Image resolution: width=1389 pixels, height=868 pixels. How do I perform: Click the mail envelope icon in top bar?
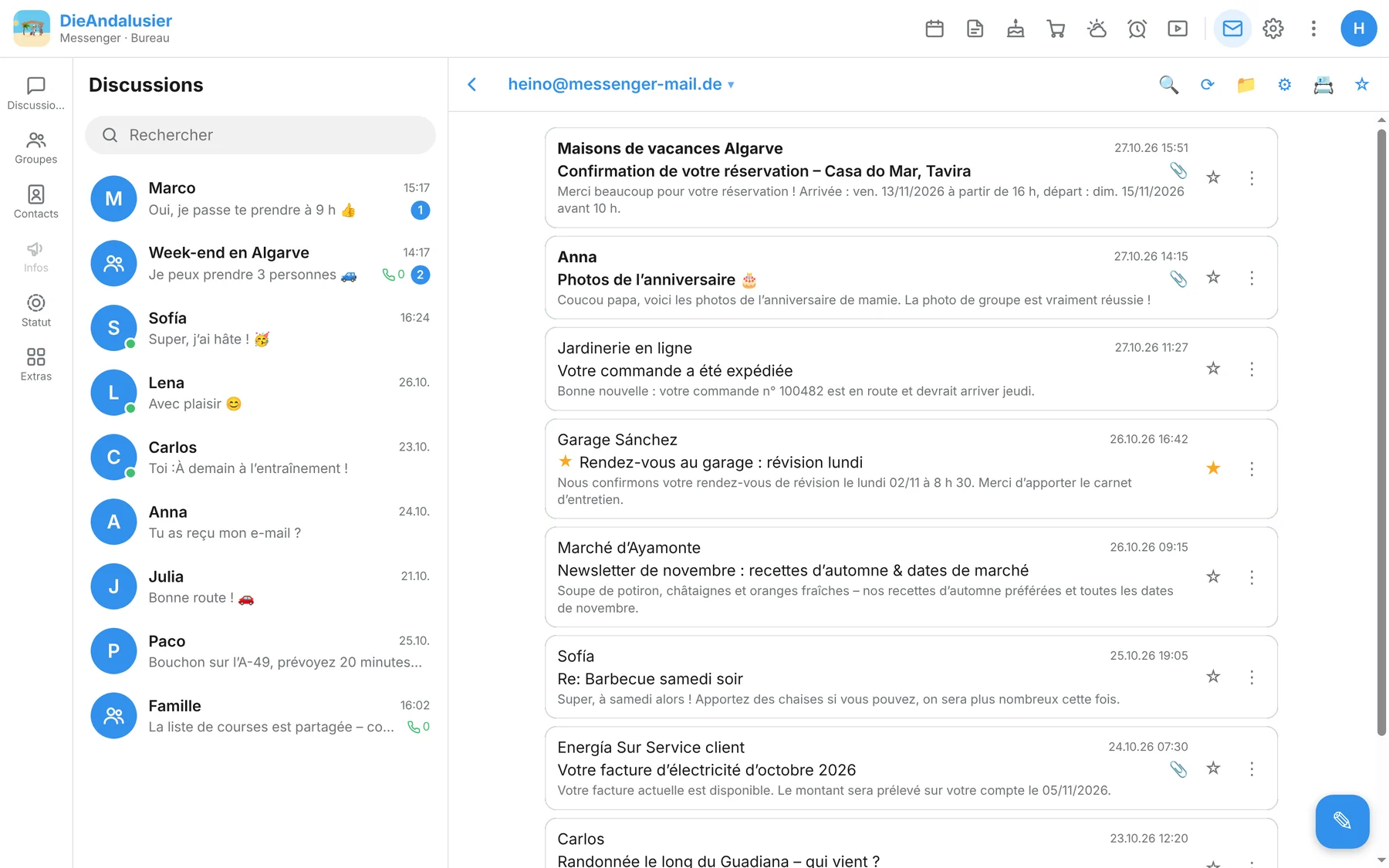[1232, 29]
